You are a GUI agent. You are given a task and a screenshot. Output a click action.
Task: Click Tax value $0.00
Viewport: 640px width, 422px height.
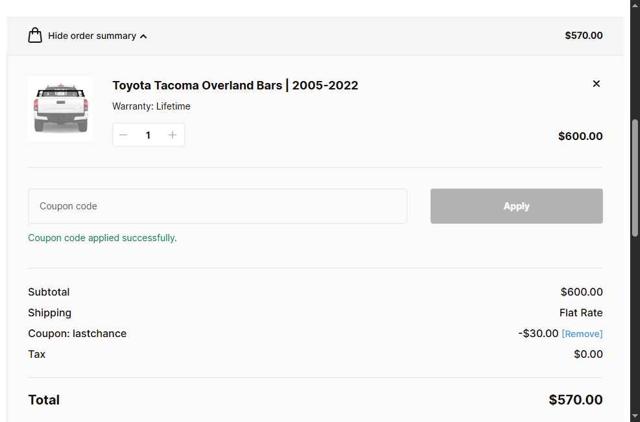[x=588, y=354]
